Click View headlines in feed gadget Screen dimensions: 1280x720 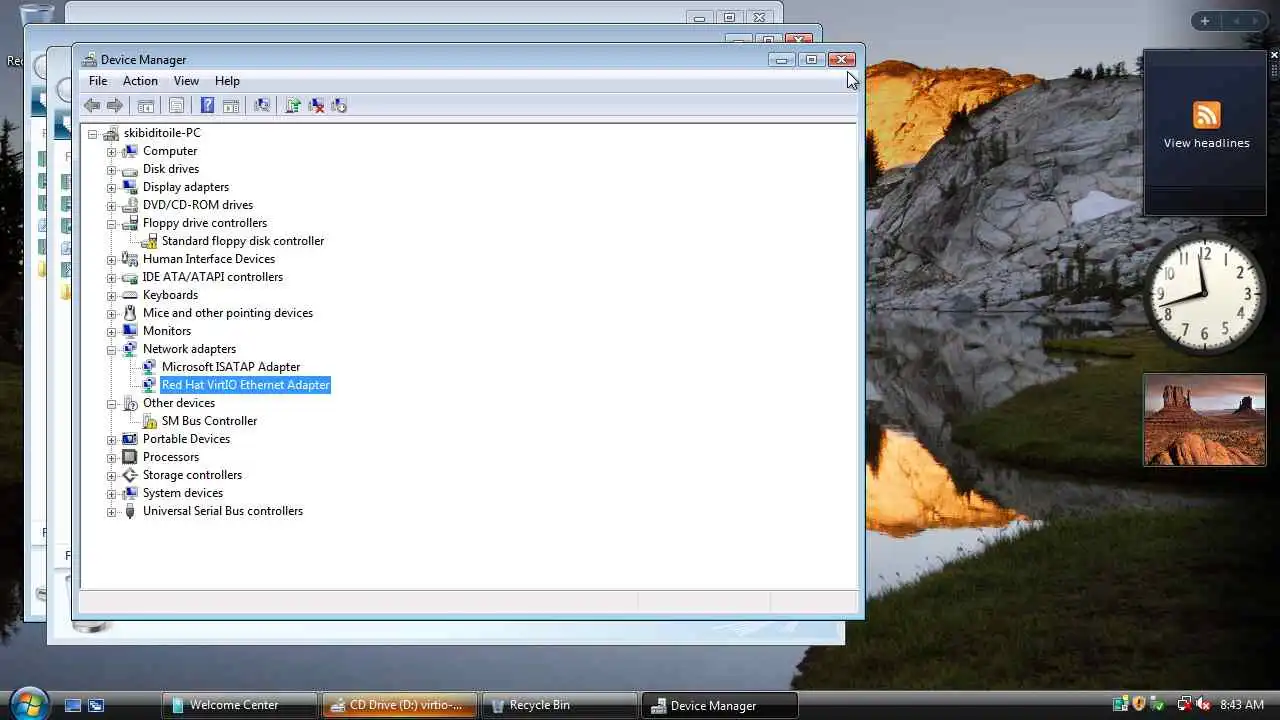(x=1206, y=143)
